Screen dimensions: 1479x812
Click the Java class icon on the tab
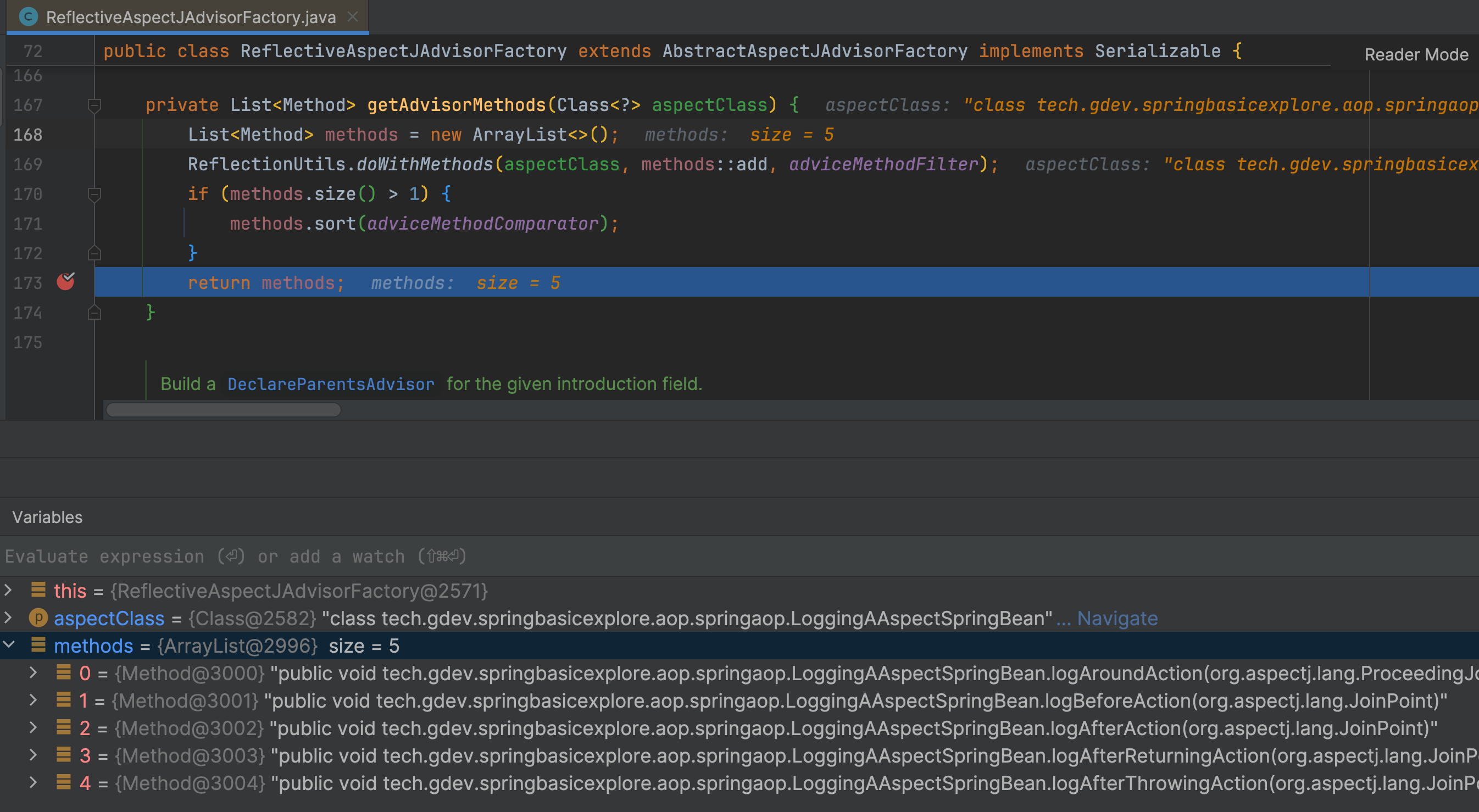coord(27,17)
